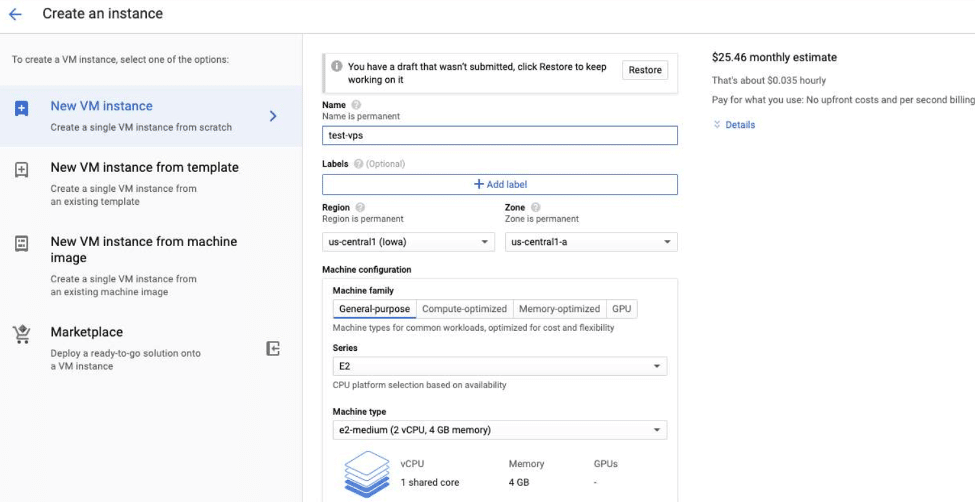Click the stacked layers machine icon
The height and width of the screenshot is (502, 977).
366,473
